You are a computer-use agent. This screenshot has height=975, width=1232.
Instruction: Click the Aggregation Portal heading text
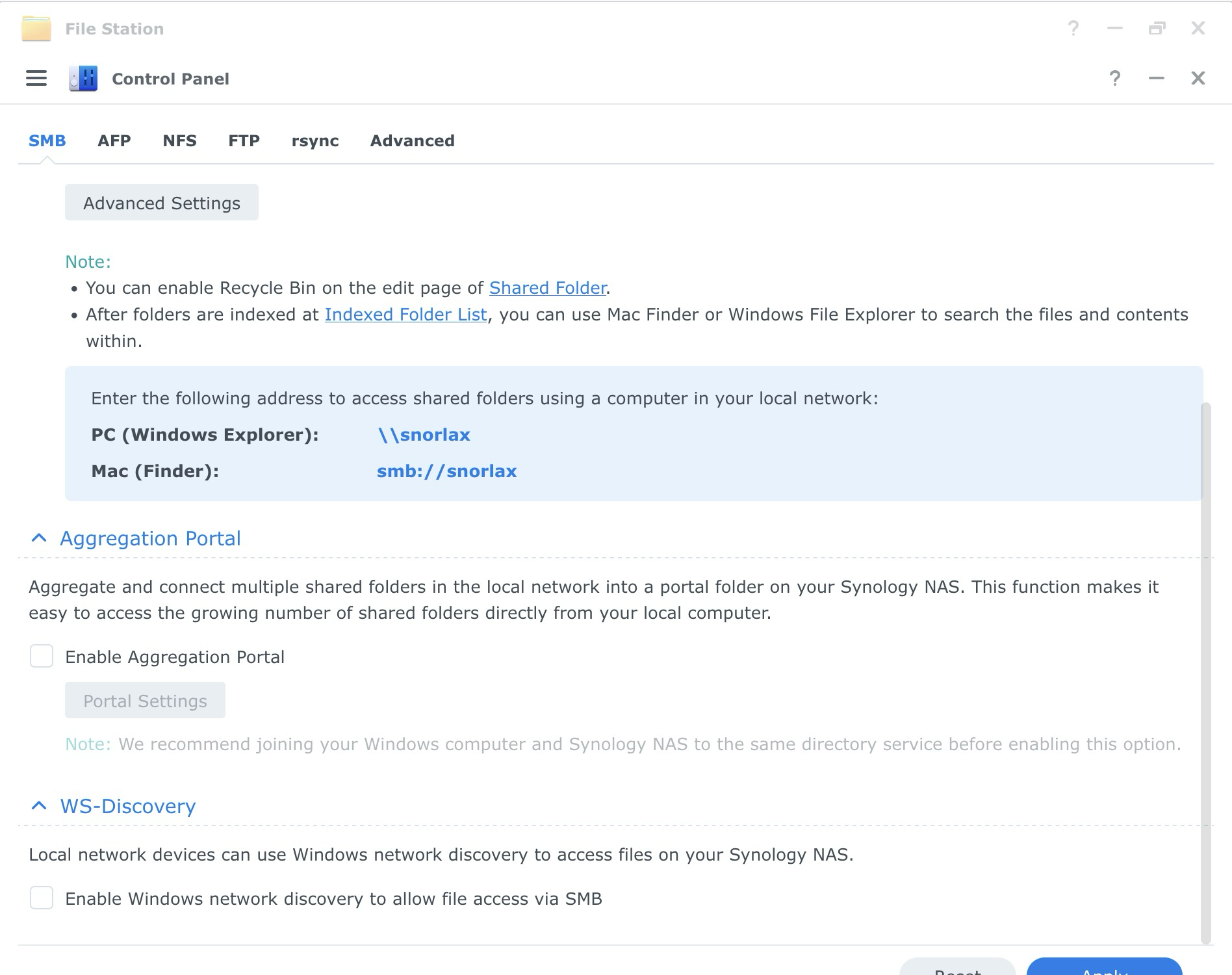tap(150, 538)
